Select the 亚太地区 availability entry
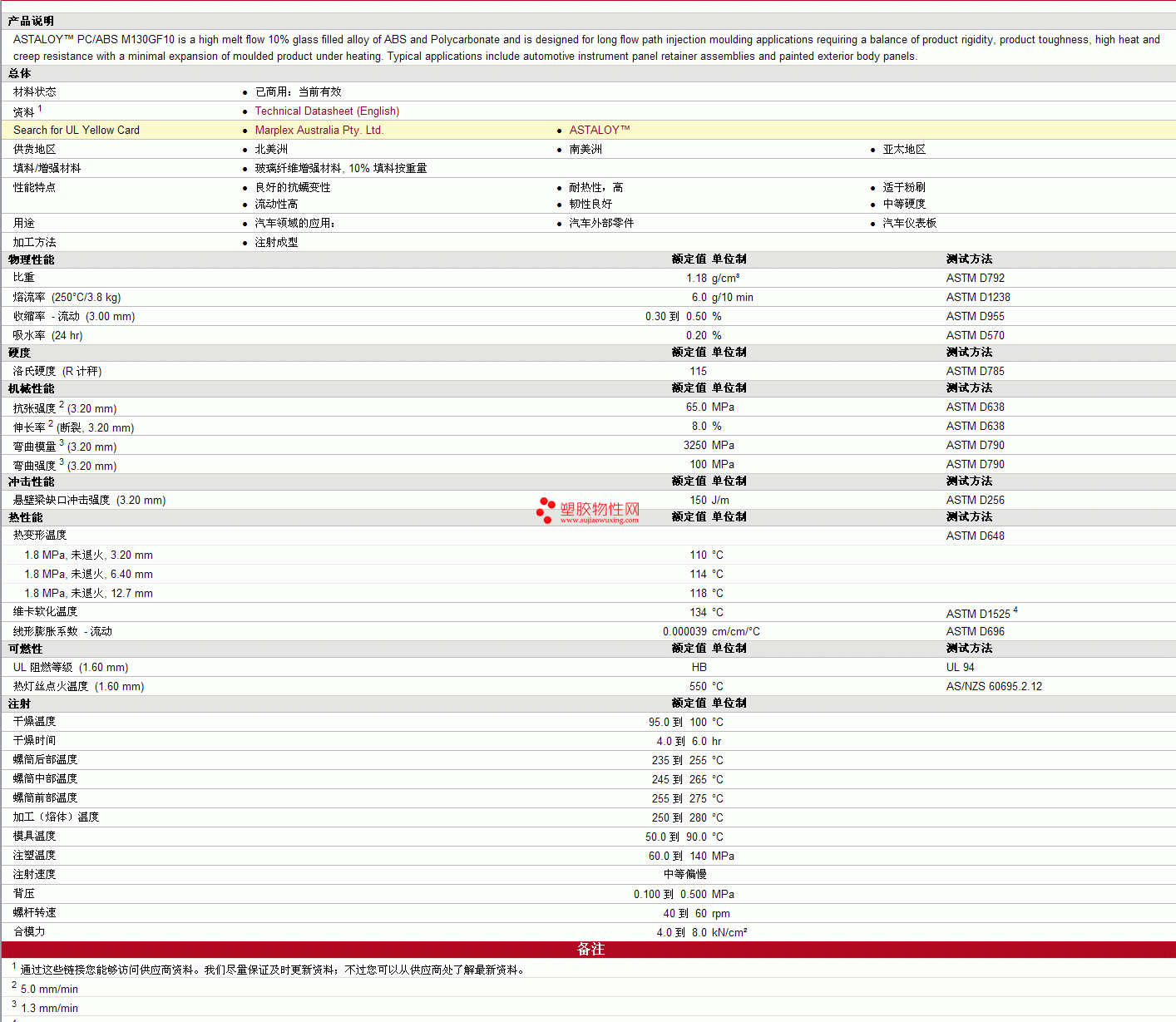This screenshot has width=1176, height=1022. [904, 149]
